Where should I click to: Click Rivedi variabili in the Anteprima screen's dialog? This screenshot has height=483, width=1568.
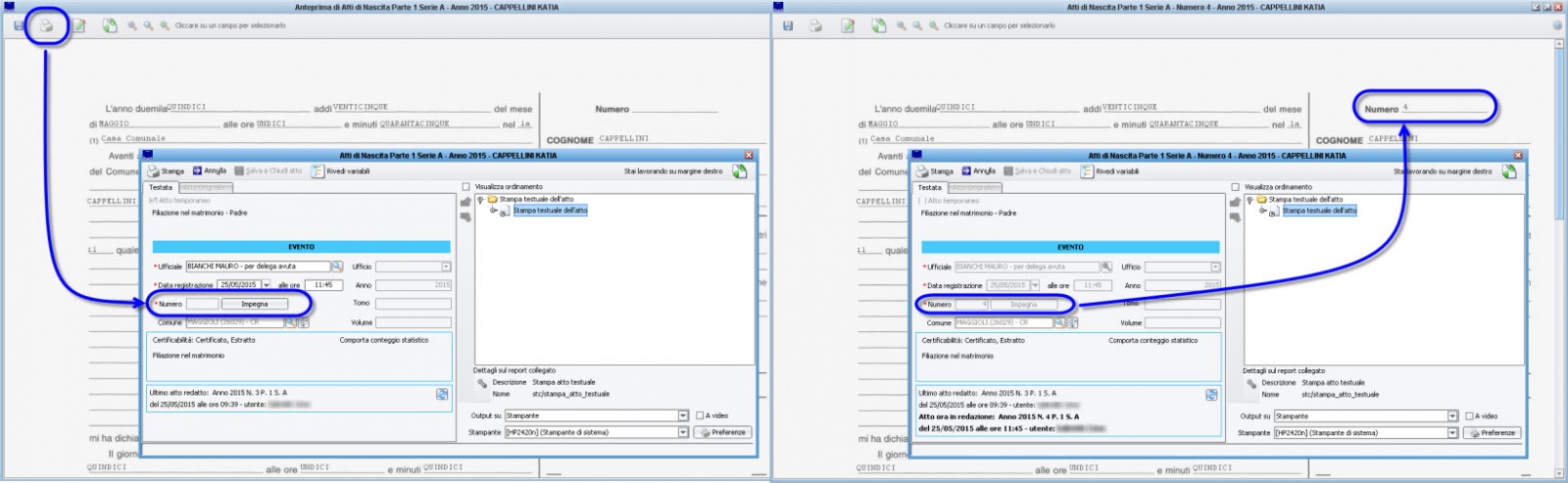[x=340, y=171]
